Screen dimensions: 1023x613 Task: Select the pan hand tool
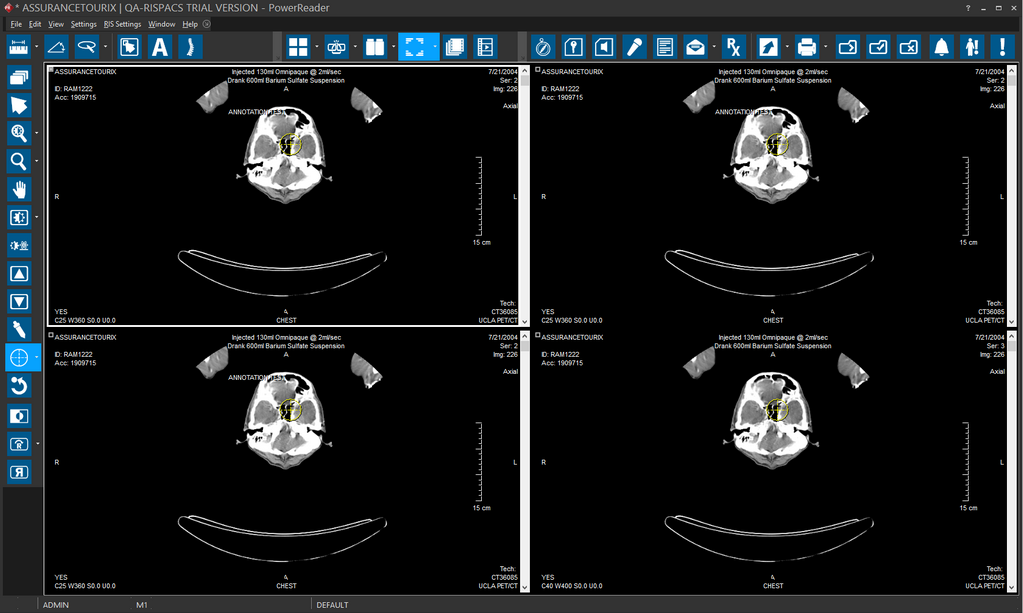click(x=19, y=189)
